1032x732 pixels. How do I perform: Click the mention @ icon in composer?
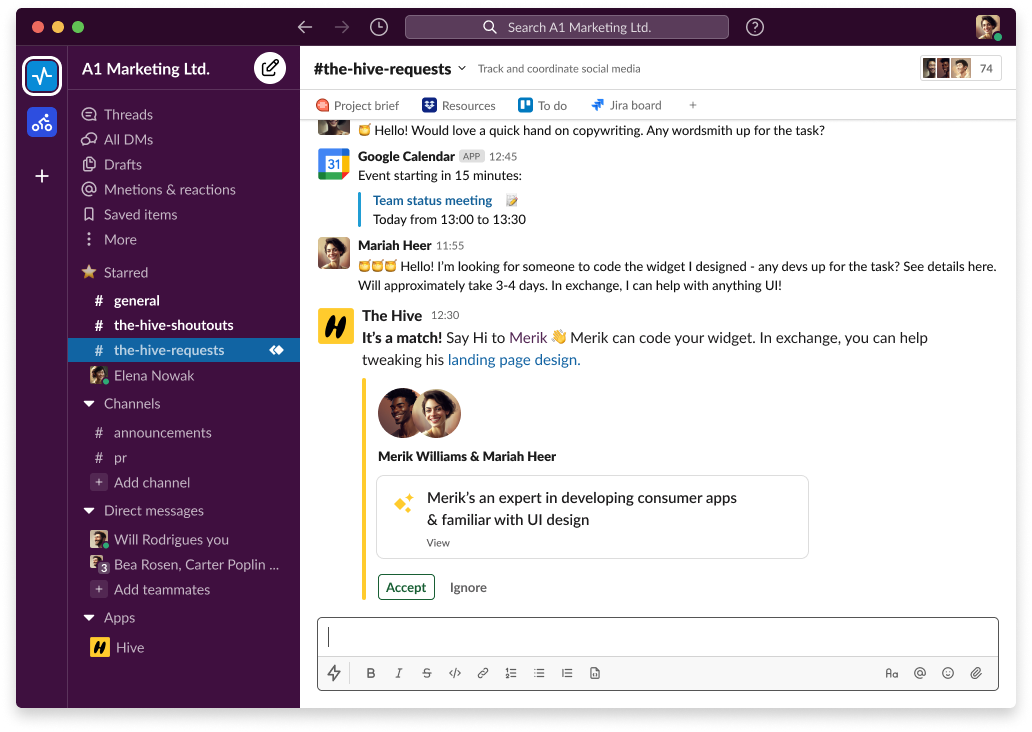click(x=920, y=673)
